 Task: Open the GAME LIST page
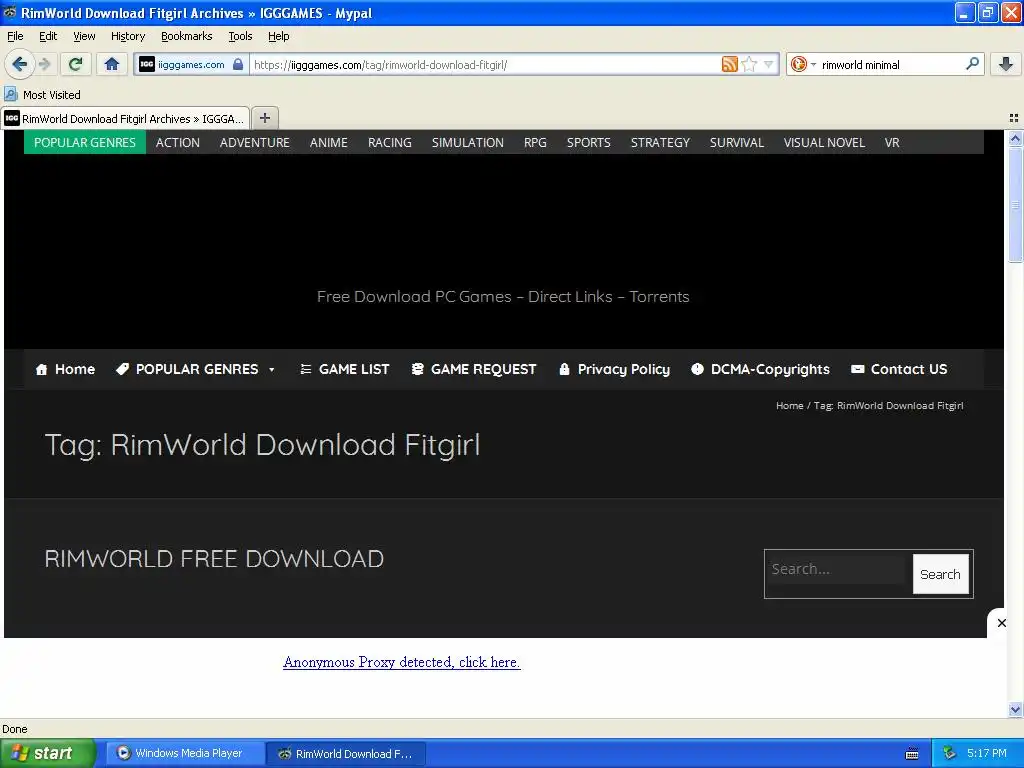(x=344, y=369)
